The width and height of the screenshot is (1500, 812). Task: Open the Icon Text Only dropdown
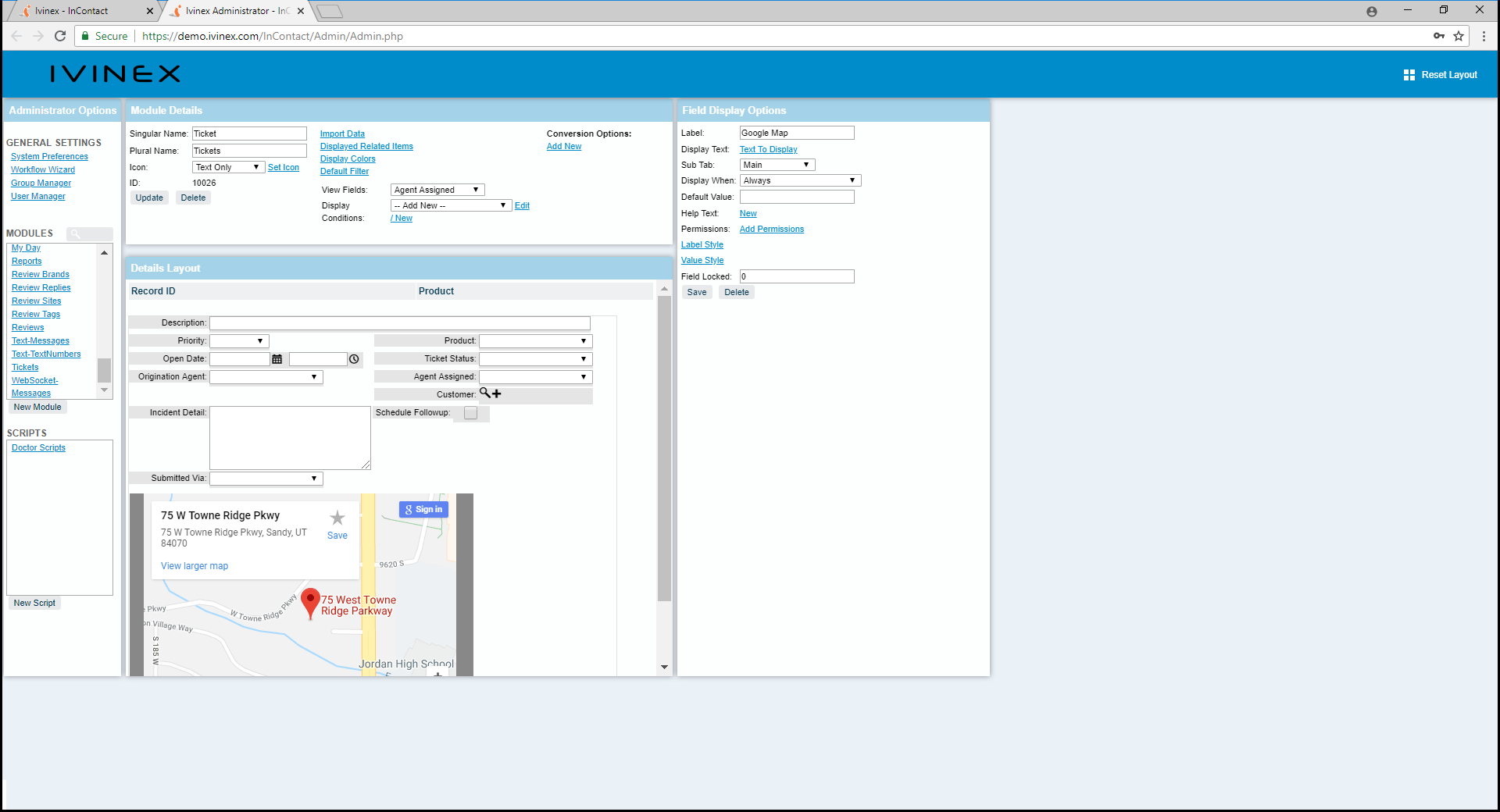[x=229, y=167]
